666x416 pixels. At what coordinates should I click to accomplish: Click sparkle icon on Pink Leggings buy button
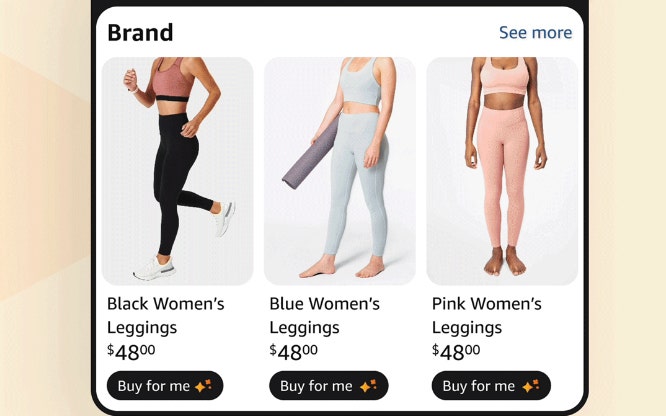(531, 386)
